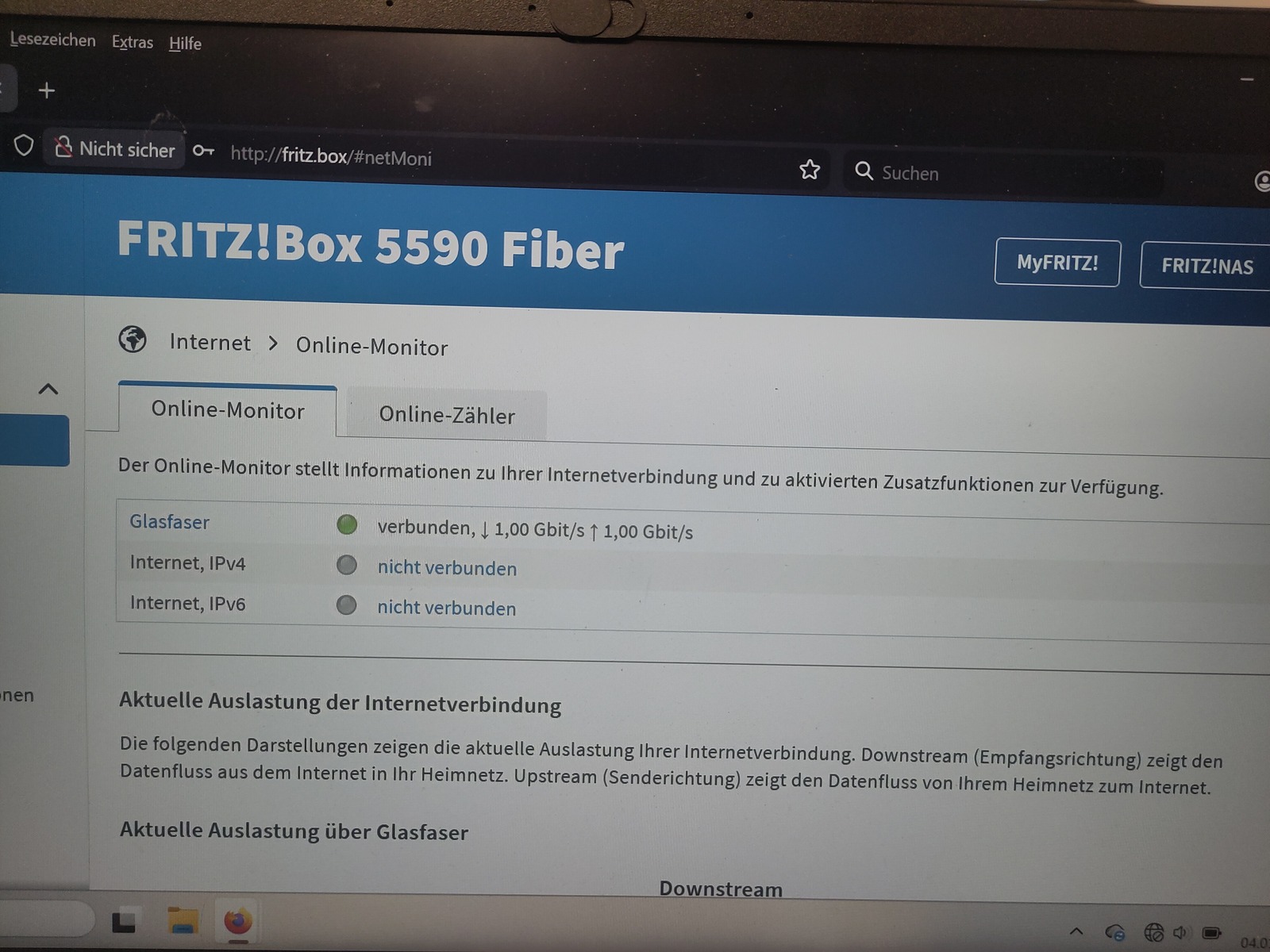This screenshot has width=1270, height=952.
Task: Bookmark this page with the star icon
Action: 810,169
